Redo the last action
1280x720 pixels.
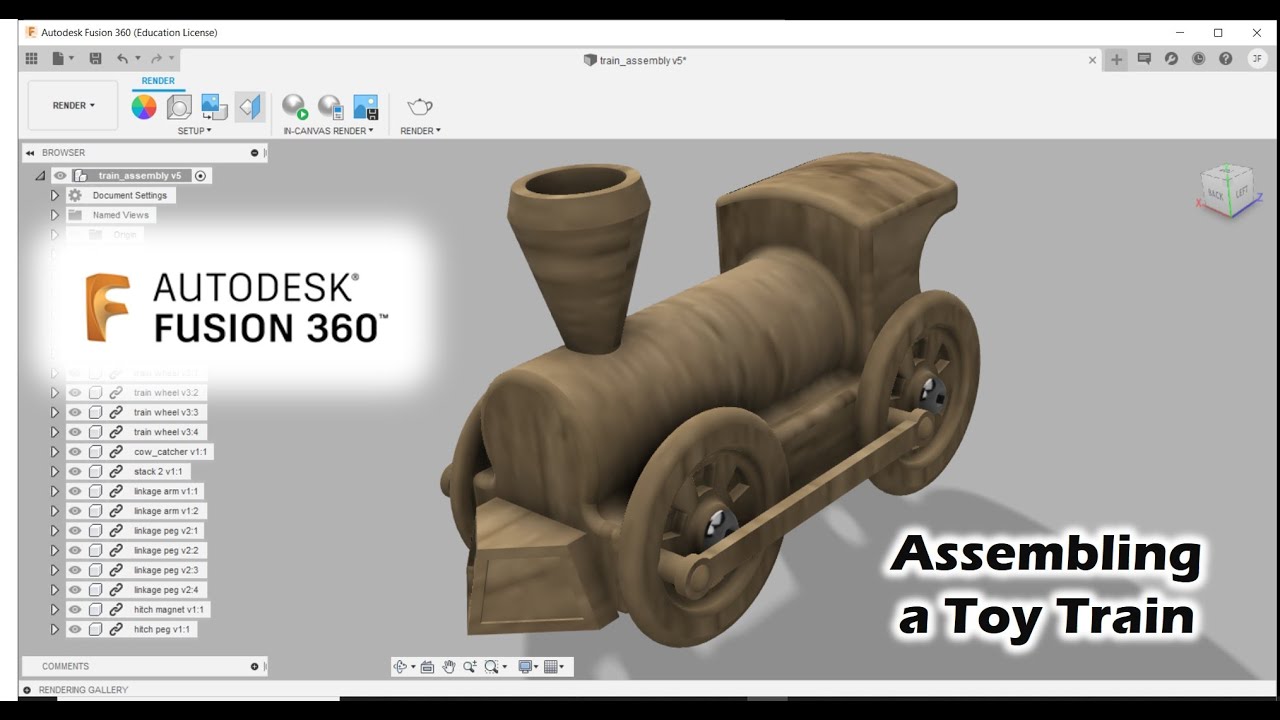tap(156, 60)
